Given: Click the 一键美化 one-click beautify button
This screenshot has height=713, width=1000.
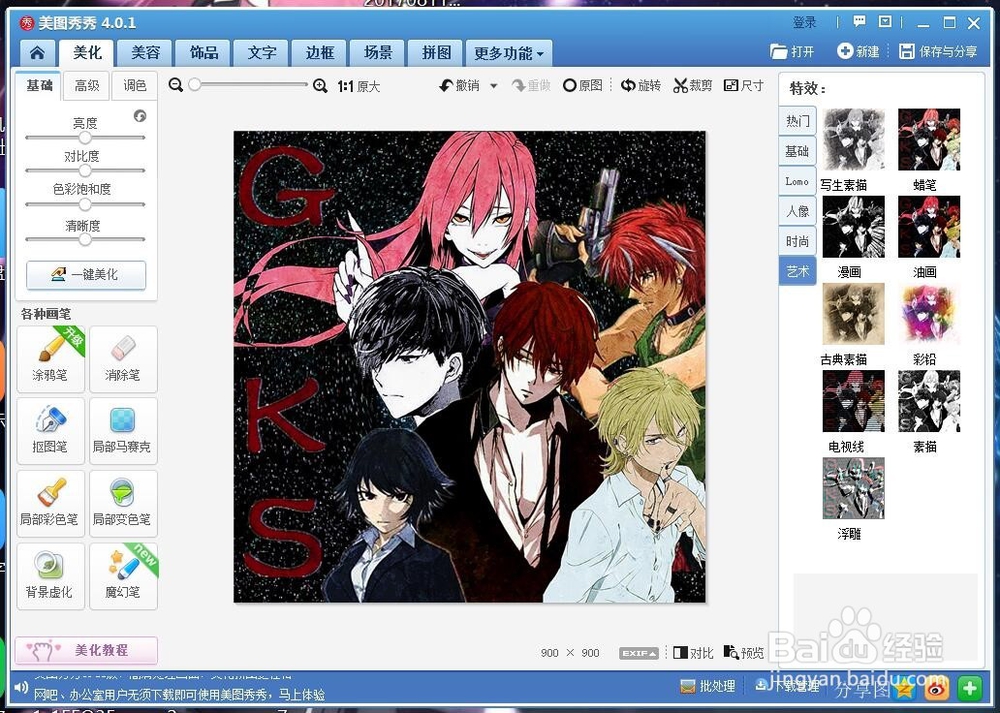Looking at the screenshot, I should (x=85, y=275).
